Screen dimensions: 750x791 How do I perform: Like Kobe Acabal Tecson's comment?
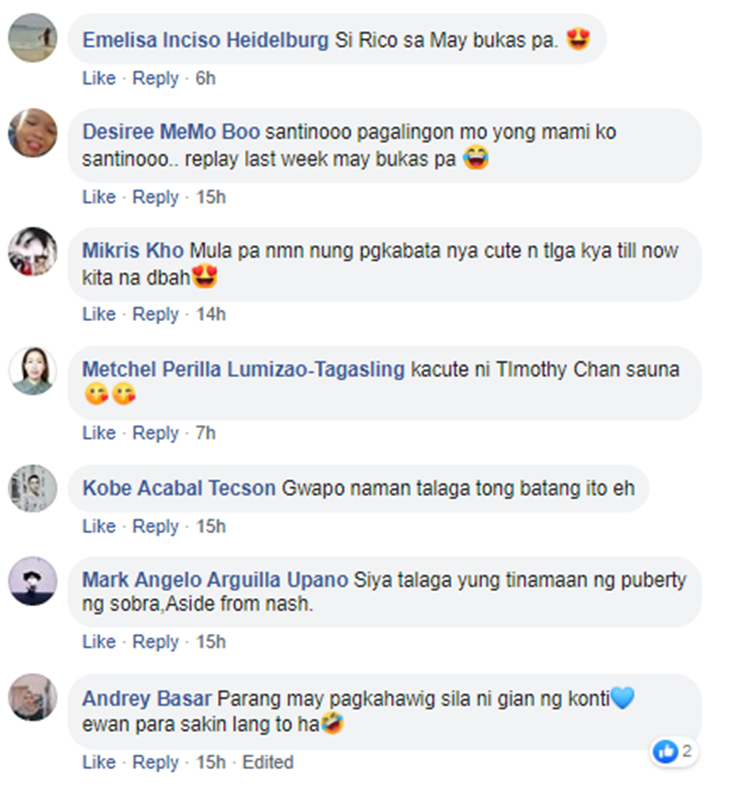point(99,526)
